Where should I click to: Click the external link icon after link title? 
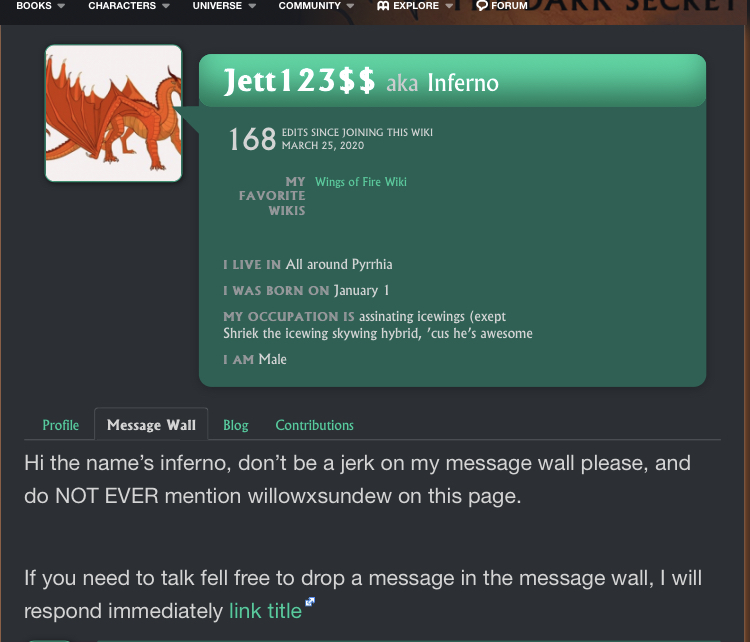click(x=310, y=602)
